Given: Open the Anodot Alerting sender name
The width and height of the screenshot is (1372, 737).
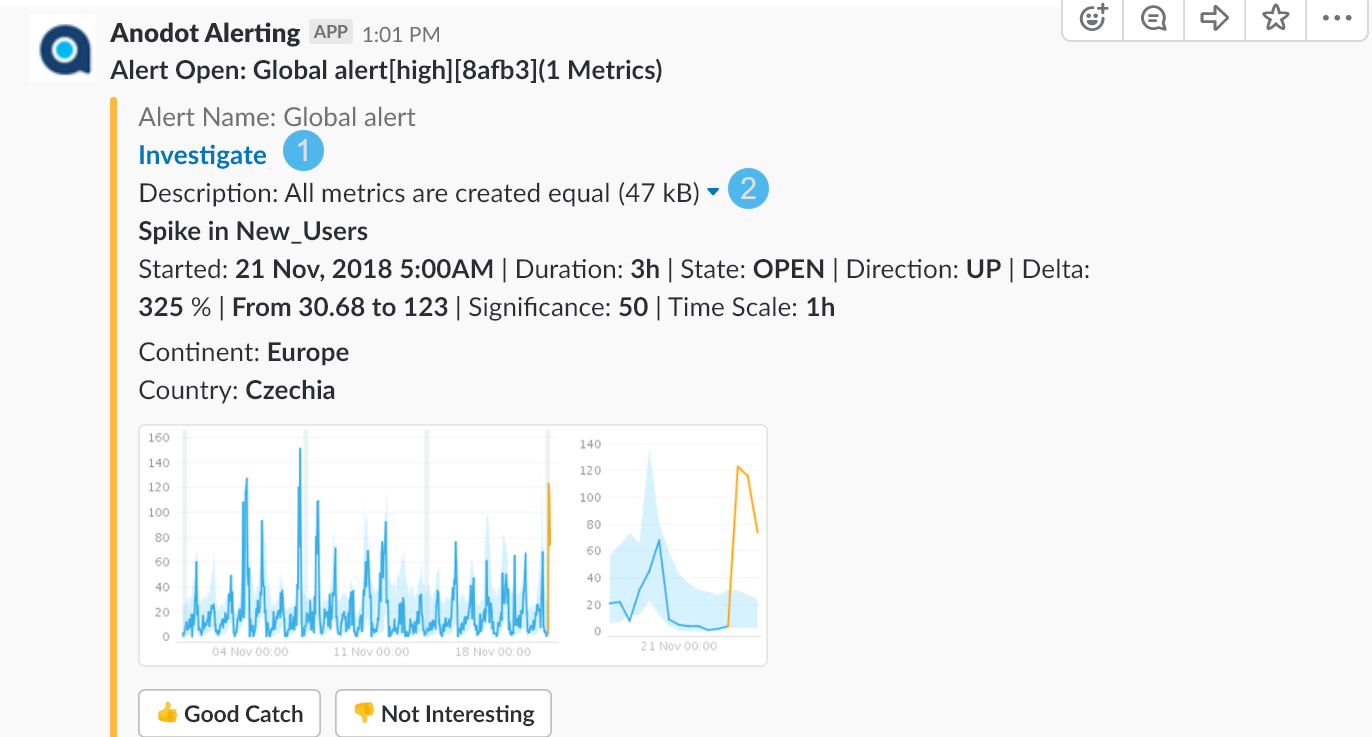Looking at the screenshot, I should (205, 33).
